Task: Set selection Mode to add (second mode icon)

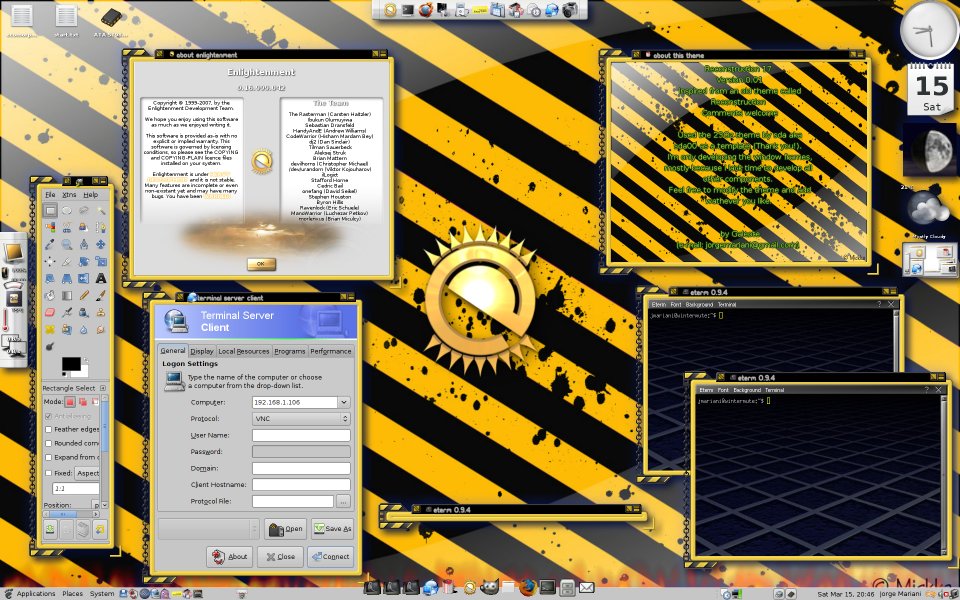Action: click(x=83, y=402)
